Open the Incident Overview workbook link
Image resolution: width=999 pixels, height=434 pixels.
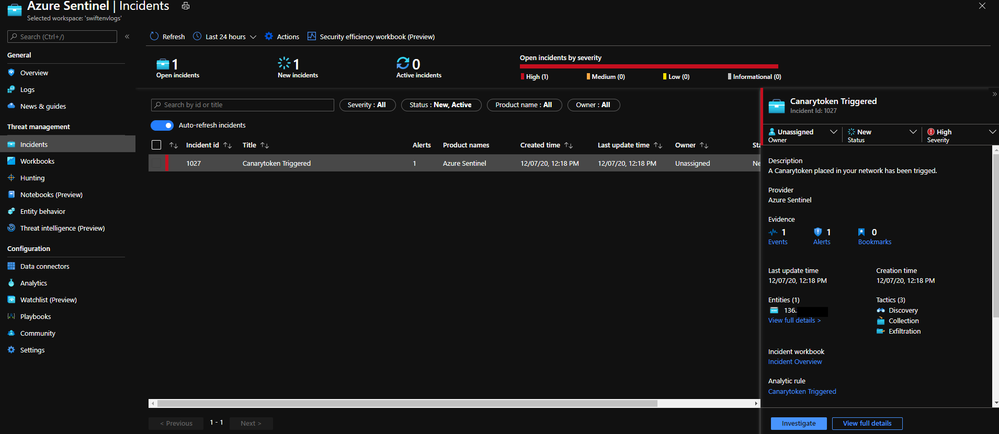point(795,361)
